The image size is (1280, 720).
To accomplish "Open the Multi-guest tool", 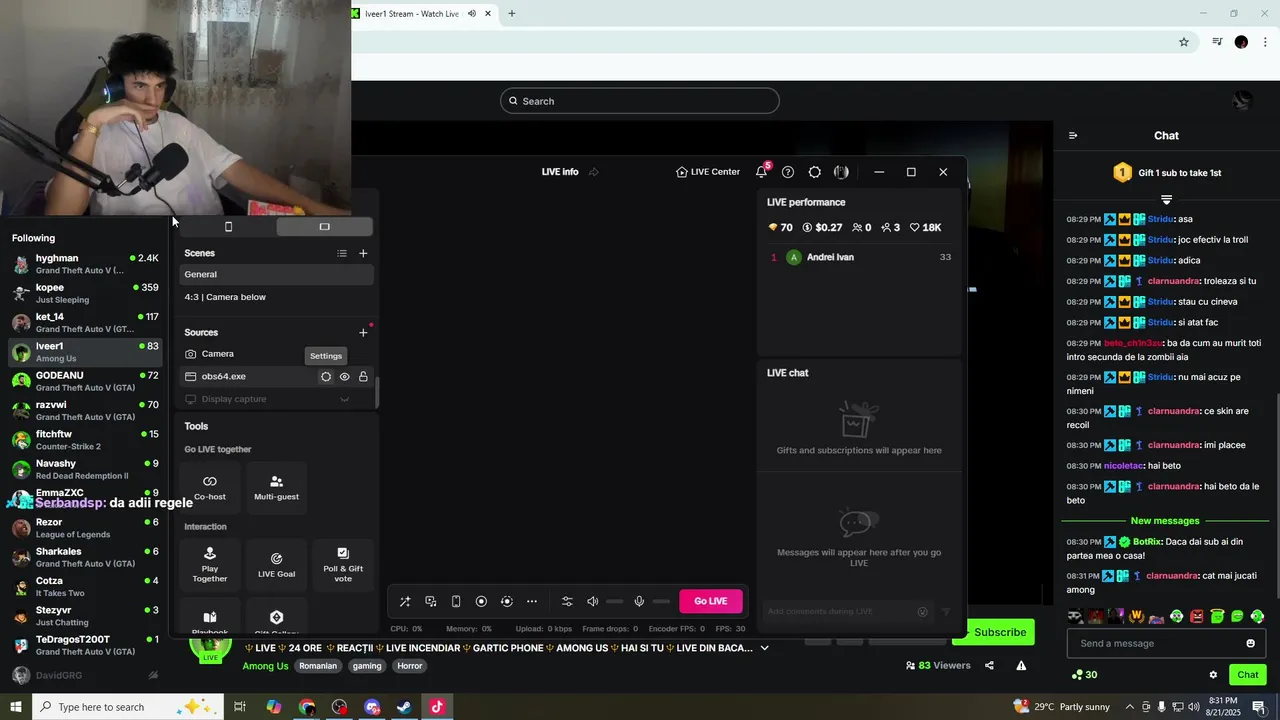I will point(276,487).
